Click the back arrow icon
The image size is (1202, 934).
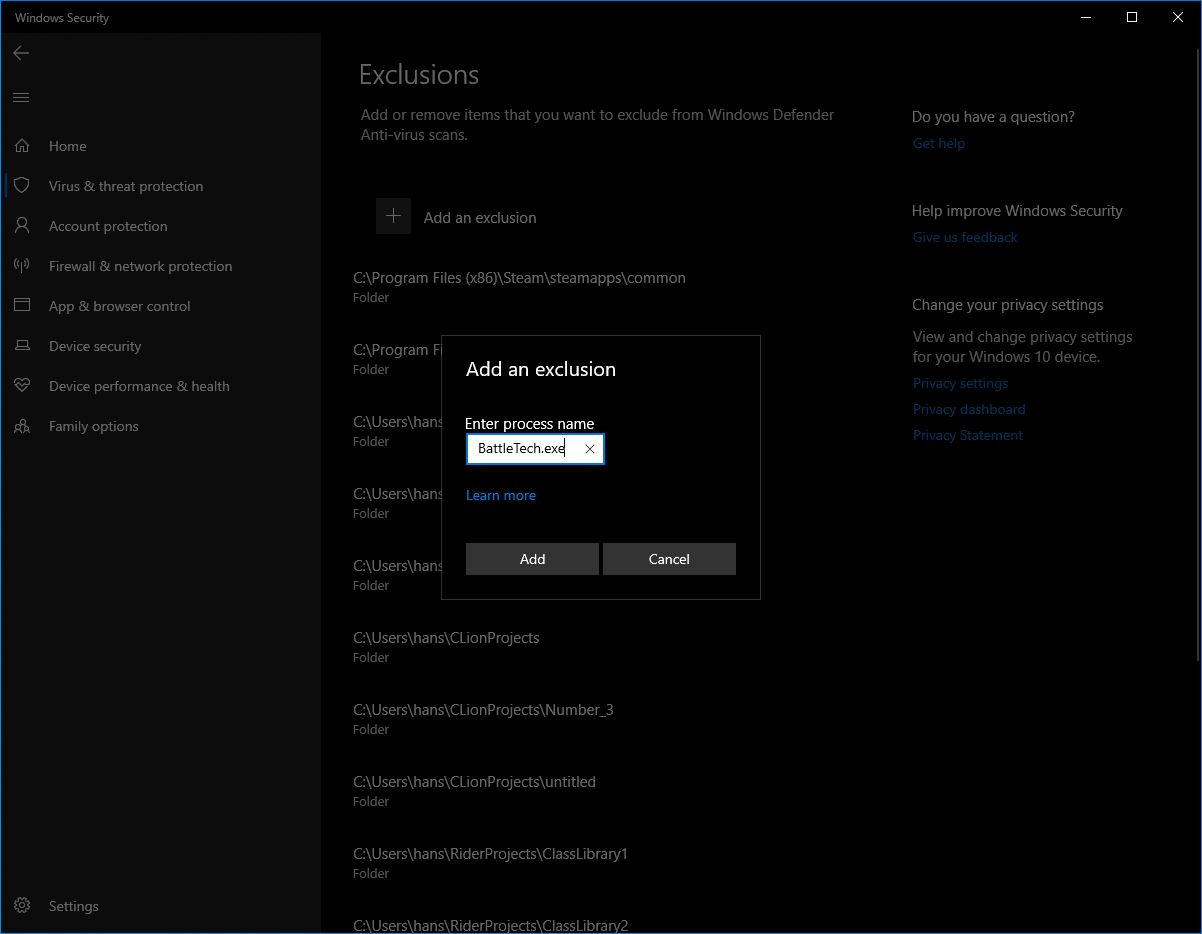point(21,53)
